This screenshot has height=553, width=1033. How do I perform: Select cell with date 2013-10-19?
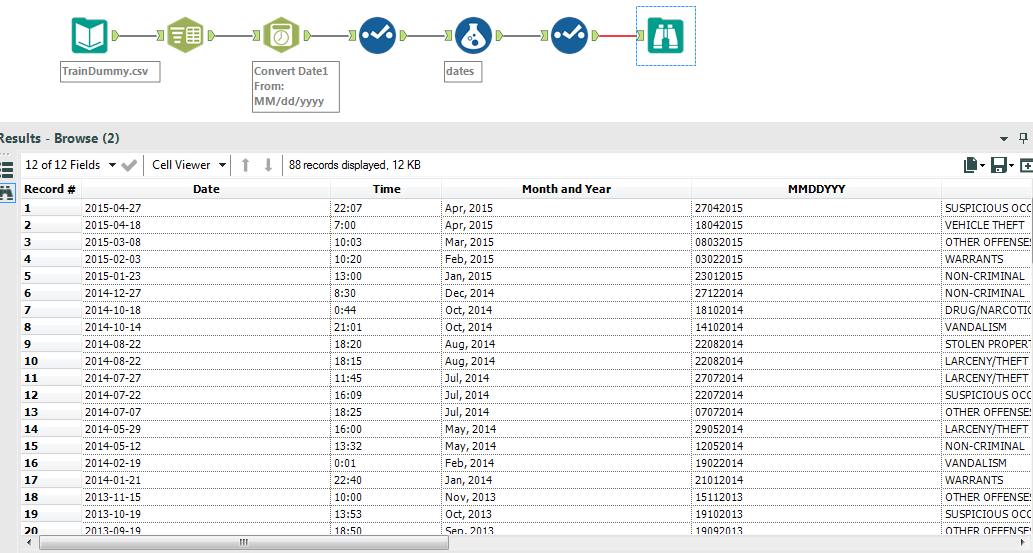click(206, 515)
